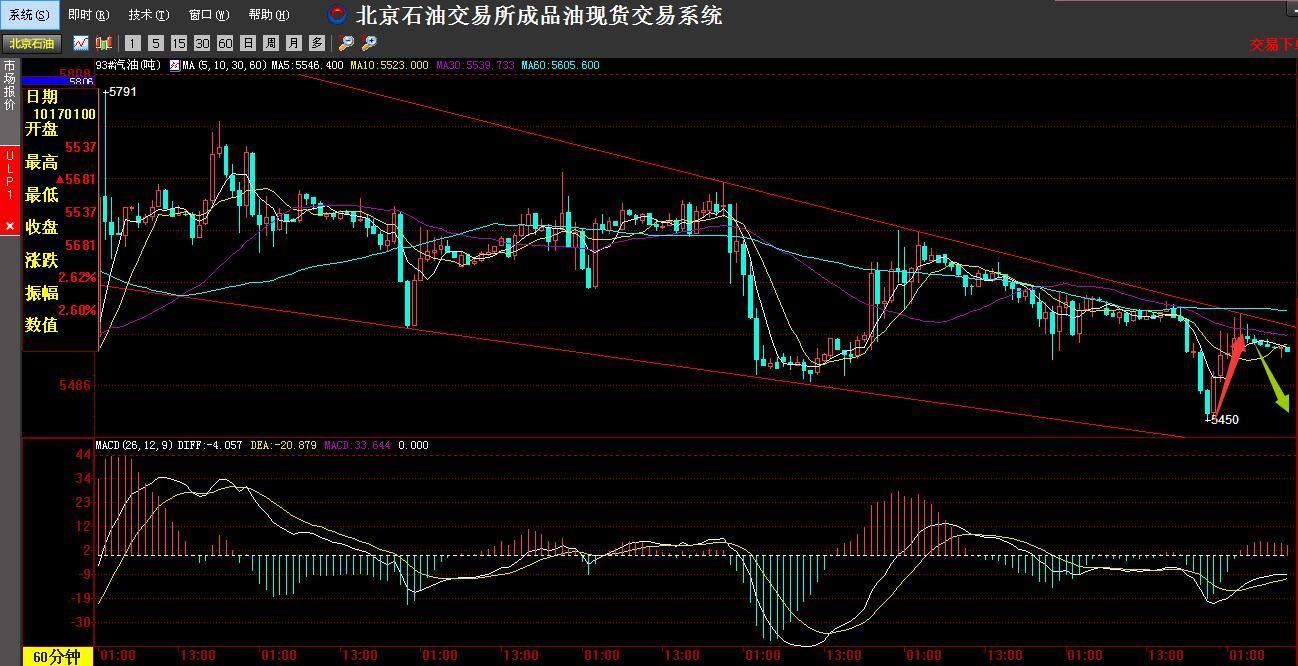Open the 技术(T) menu
The height and width of the screenshot is (666, 1298).
coord(148,15)
